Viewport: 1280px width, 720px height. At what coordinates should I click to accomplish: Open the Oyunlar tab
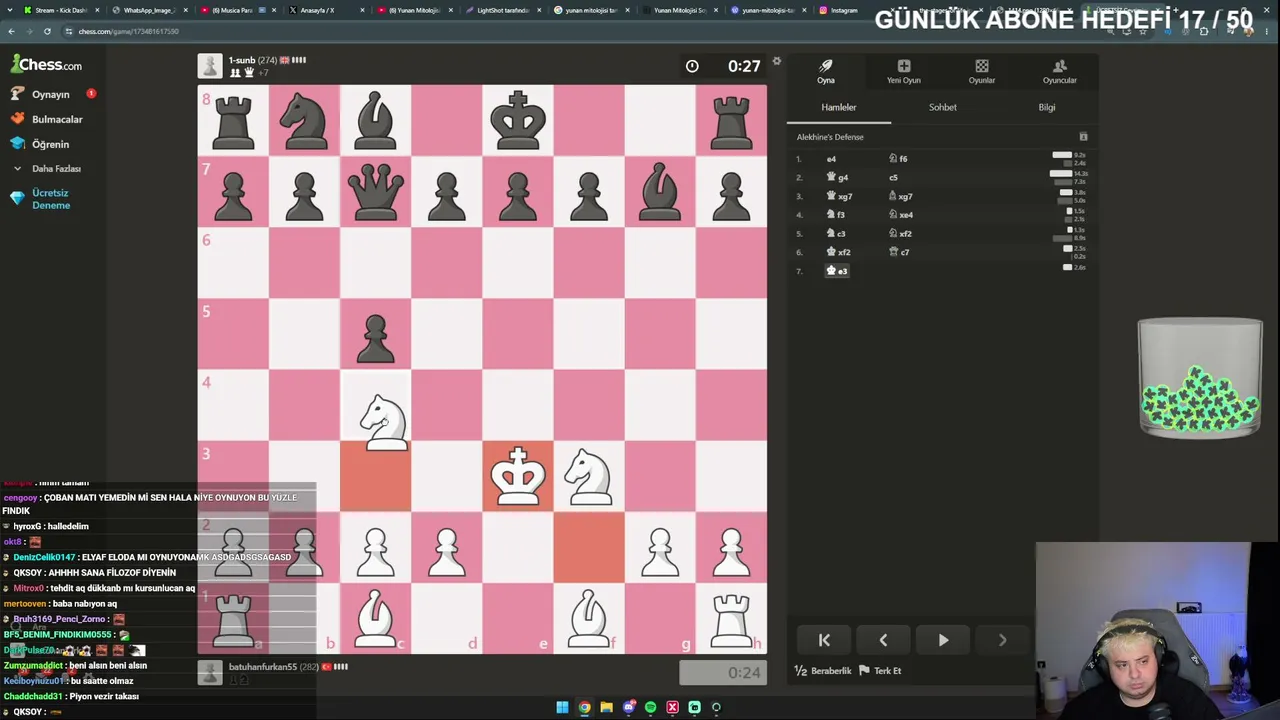click(982, 72)
